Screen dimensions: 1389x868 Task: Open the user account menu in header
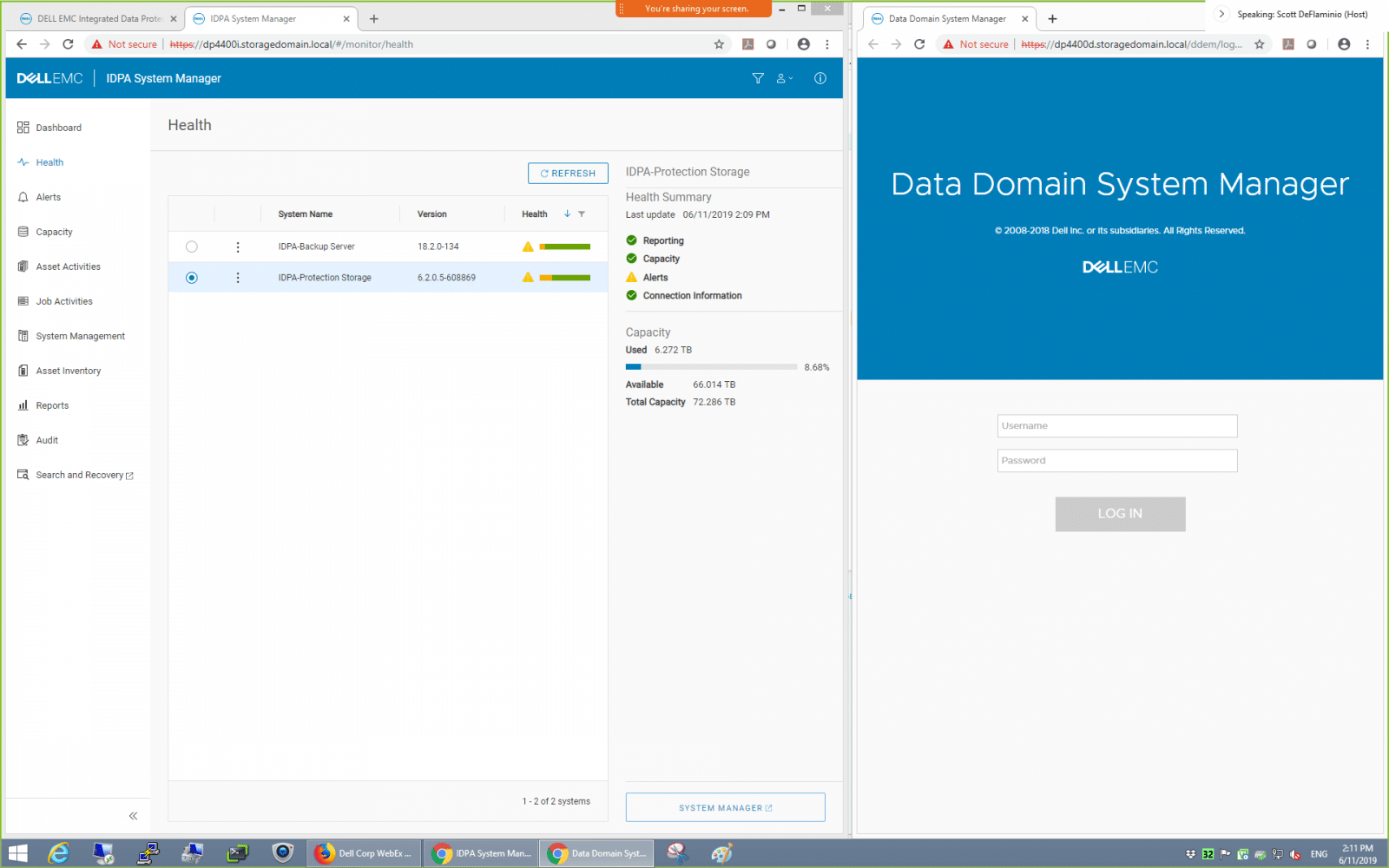785,78
